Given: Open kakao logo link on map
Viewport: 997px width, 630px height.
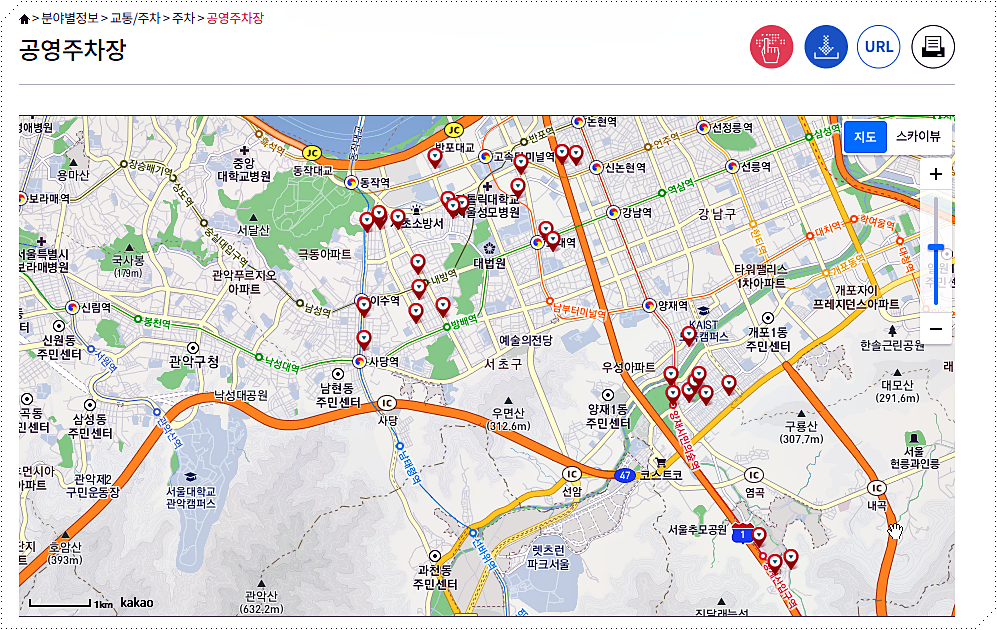Looking at the screenshot, I should point(137,602).
